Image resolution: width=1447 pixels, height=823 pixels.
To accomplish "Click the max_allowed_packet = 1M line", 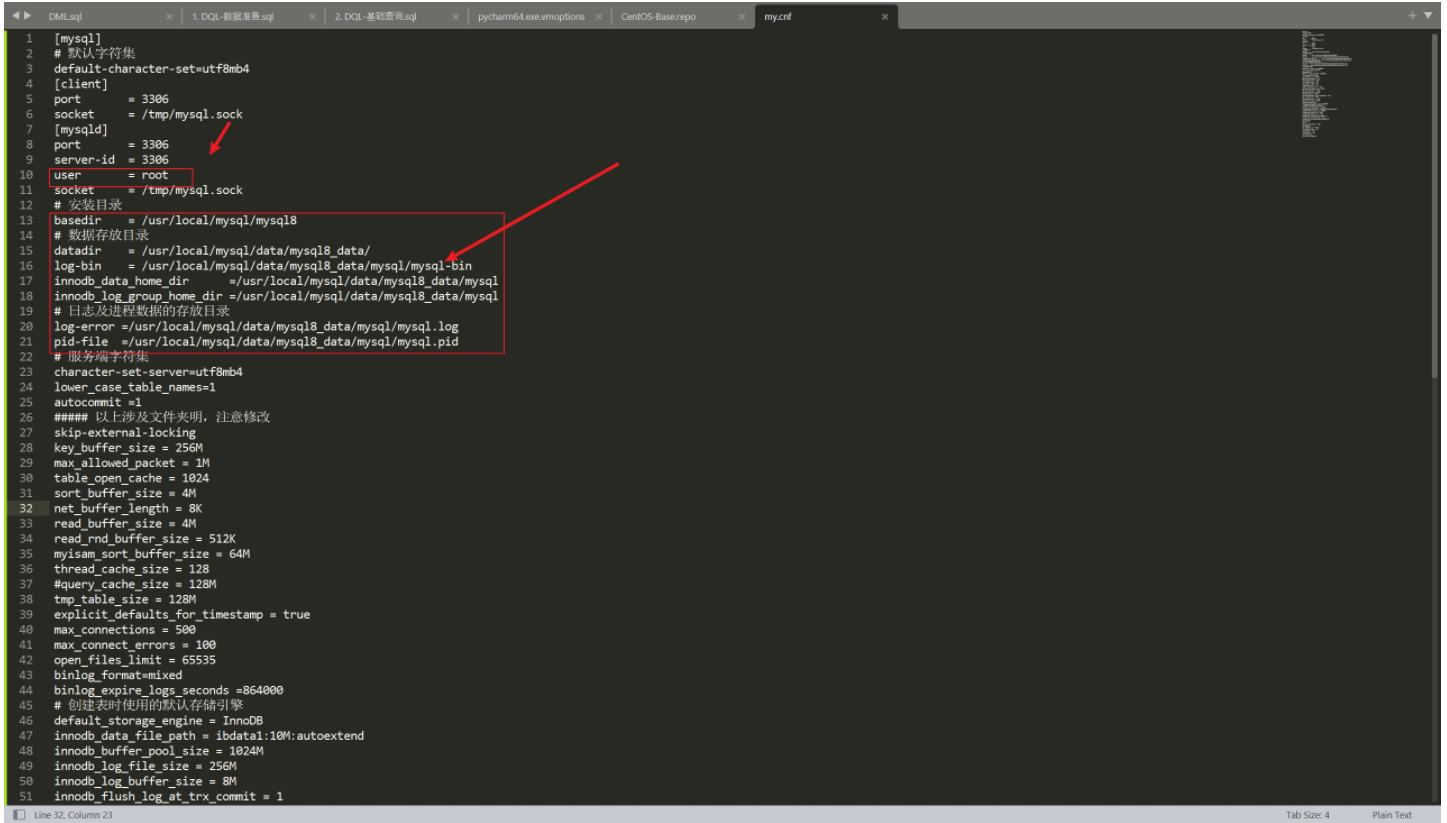I will [x=132, y=463].
